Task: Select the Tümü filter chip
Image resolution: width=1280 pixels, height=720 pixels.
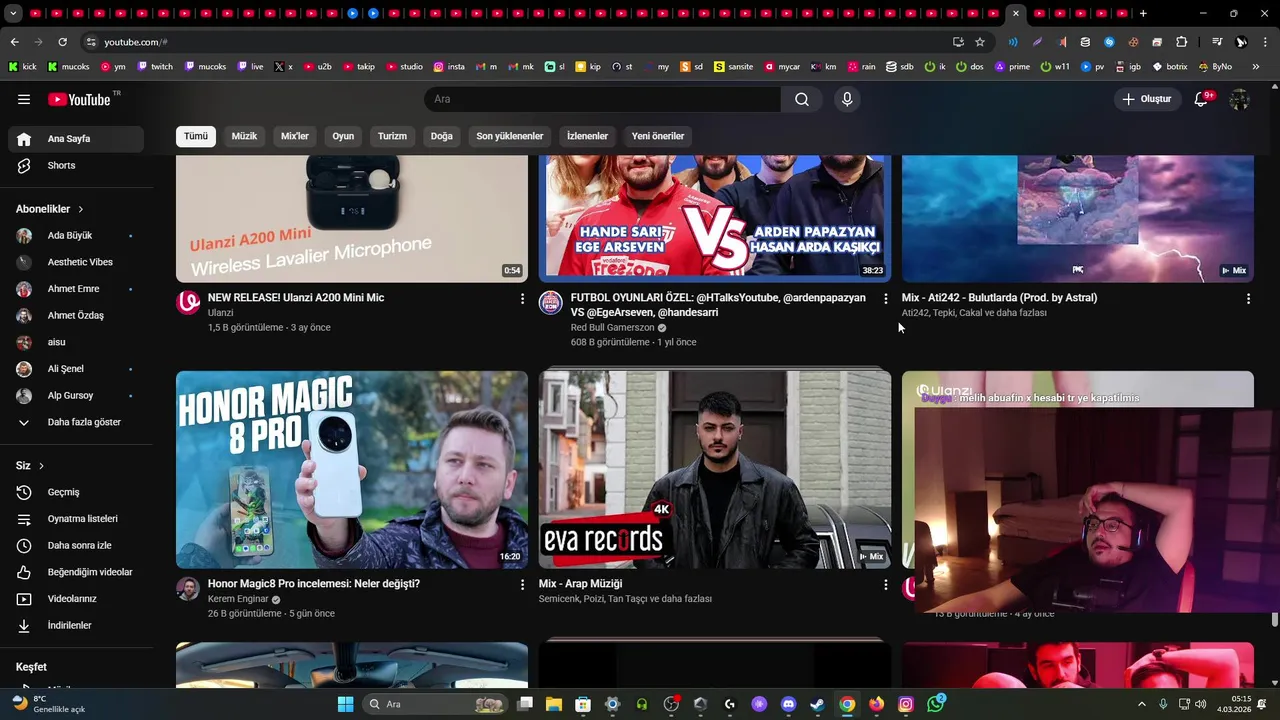Action: 196,136
